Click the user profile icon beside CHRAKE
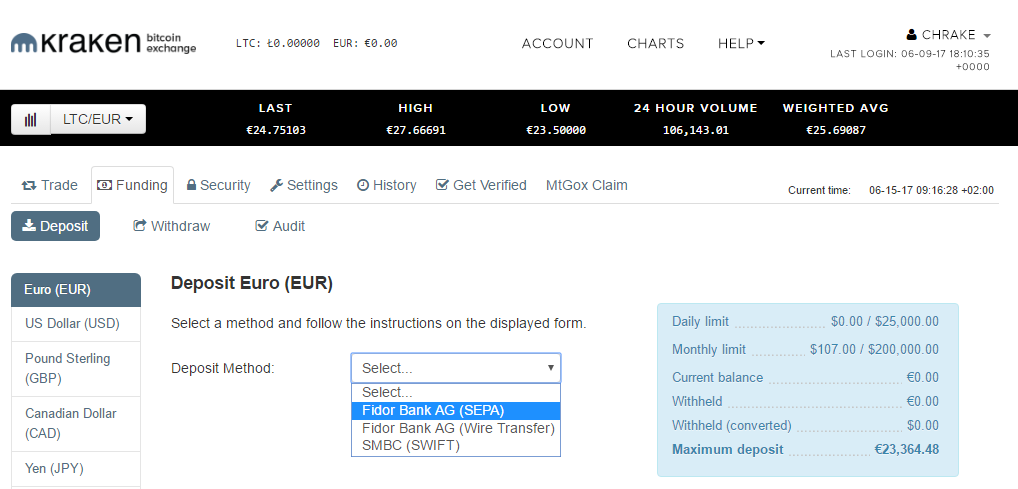The image size is (1018, 489). coord(912,34)
